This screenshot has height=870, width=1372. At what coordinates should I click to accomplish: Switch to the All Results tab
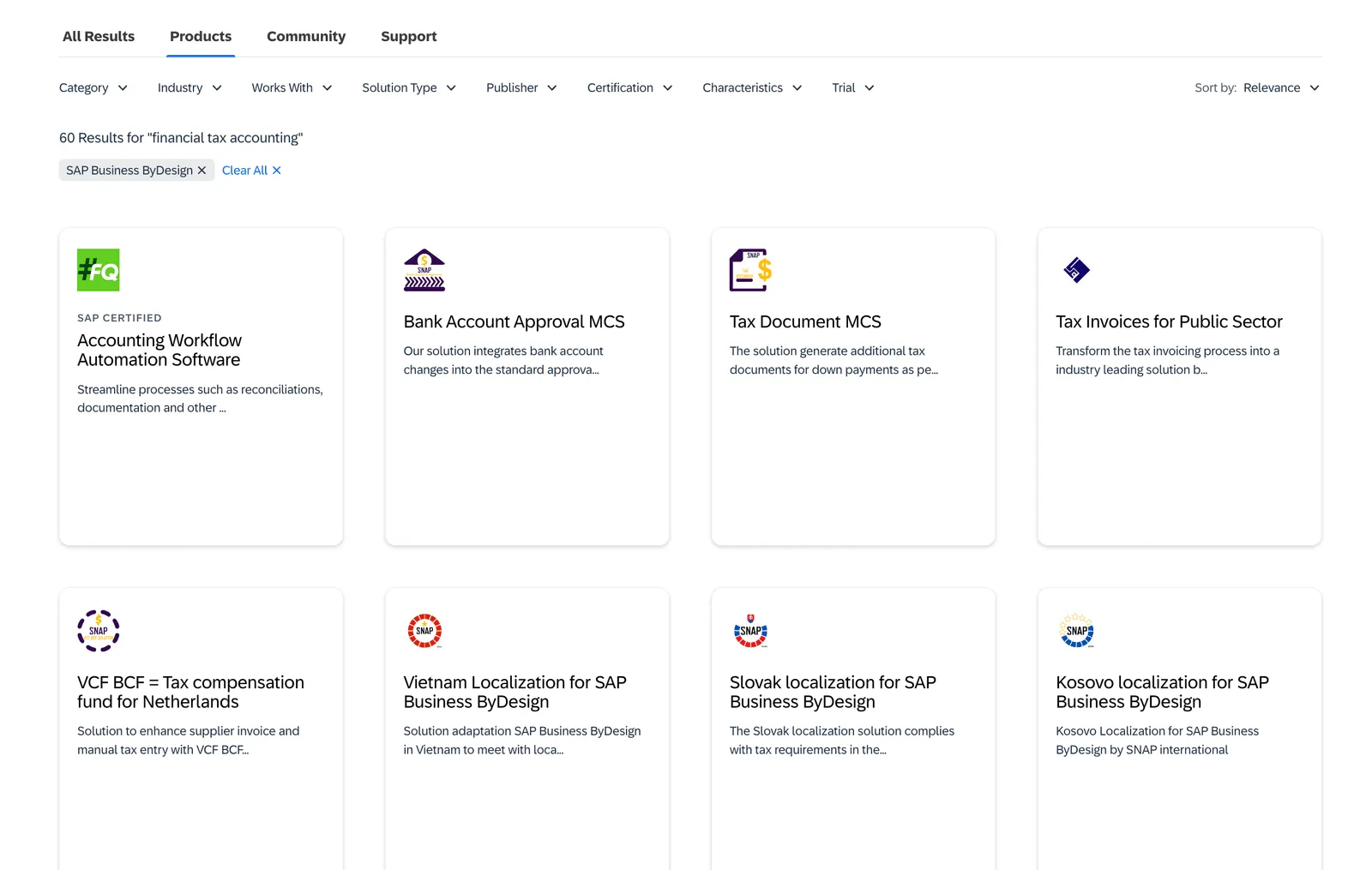coord(99,36)
